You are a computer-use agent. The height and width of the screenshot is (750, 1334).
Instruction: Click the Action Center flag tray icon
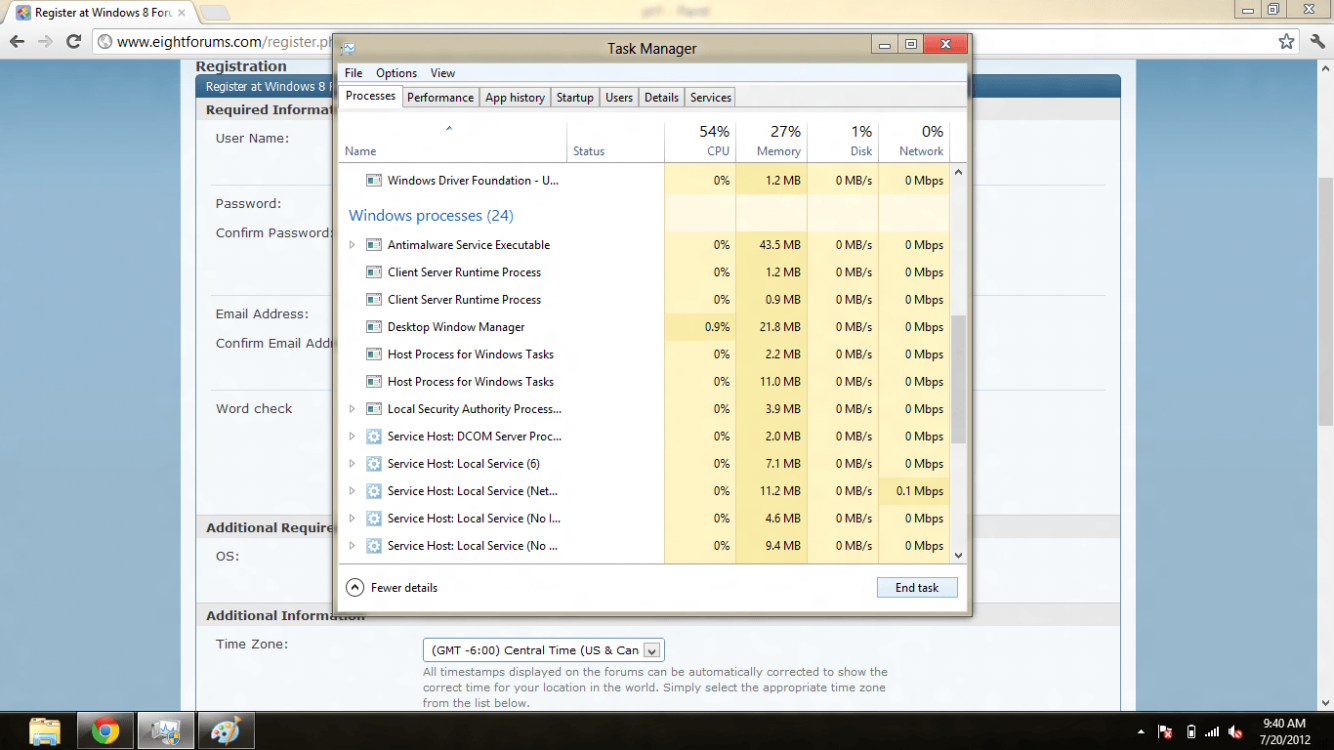click(x=1165, y=732)
